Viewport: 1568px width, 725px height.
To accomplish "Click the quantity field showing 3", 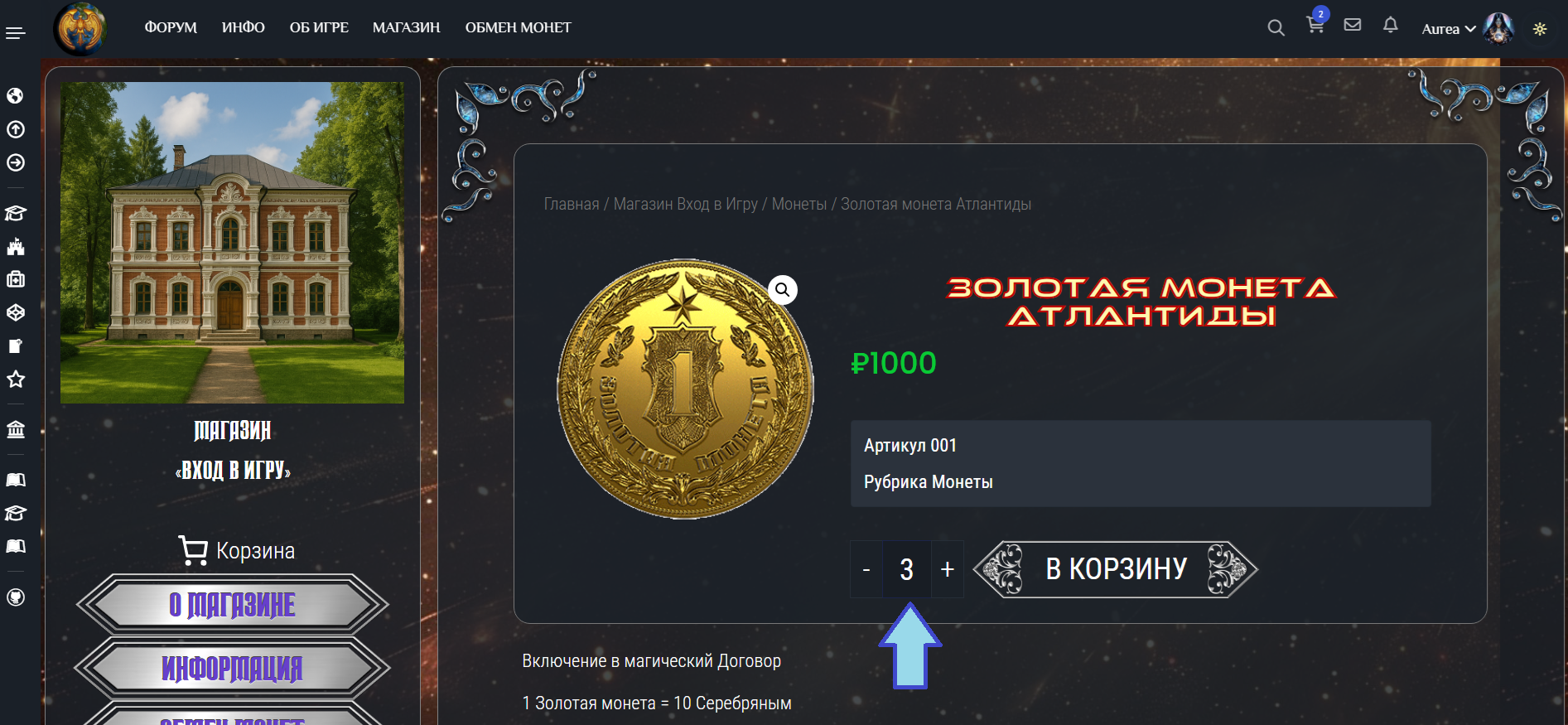I will click(x=907, y=569).
